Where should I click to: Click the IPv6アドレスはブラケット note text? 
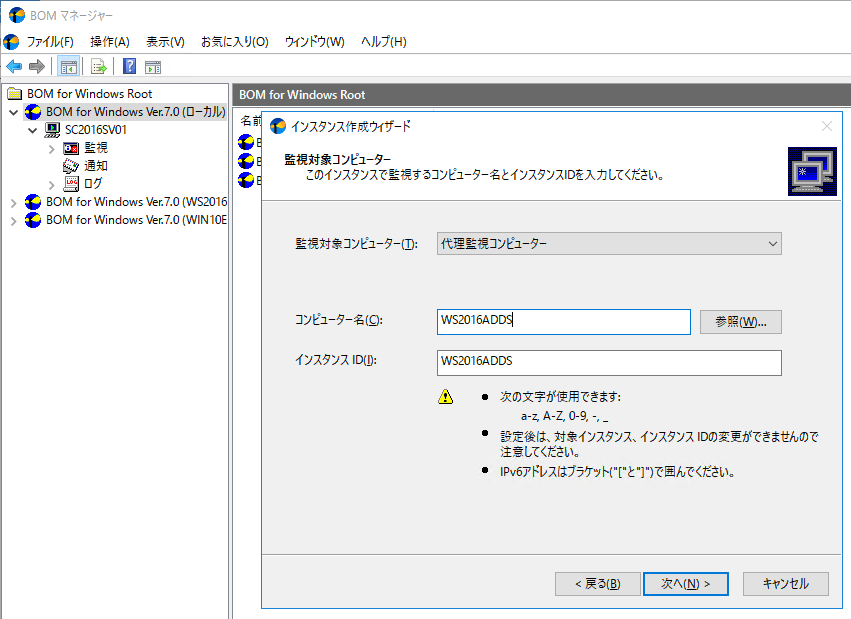coord(617,471)
